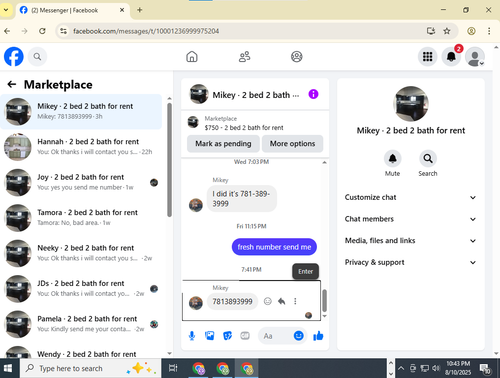Click More options button
Image resolution: width=500 pixels, height=378 pixels.
[292, 144]
